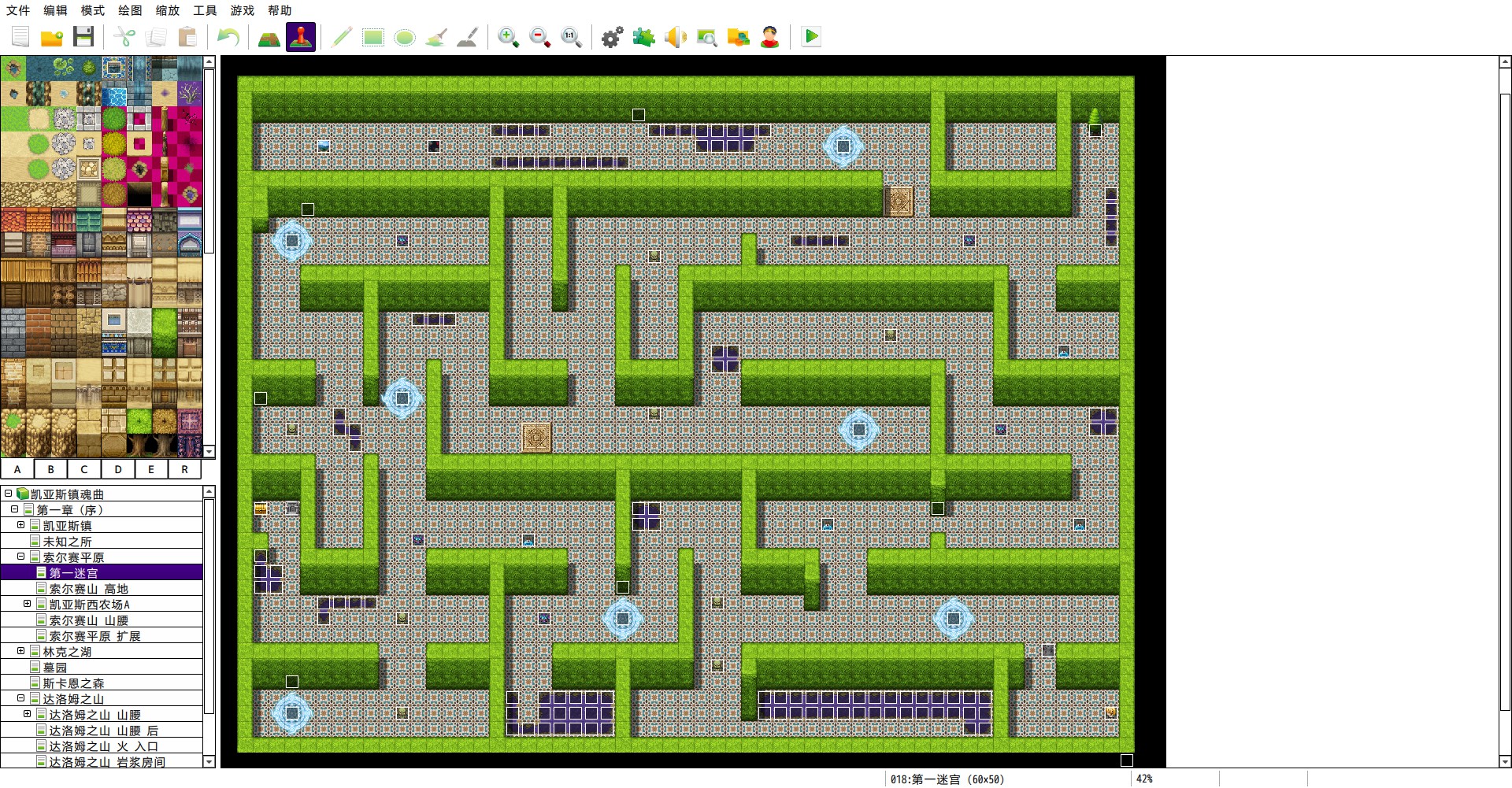This screenshot has height=788, width=1512.
Task: Open the Plugin Manager puzzle icon
Action: coord(644,37)
